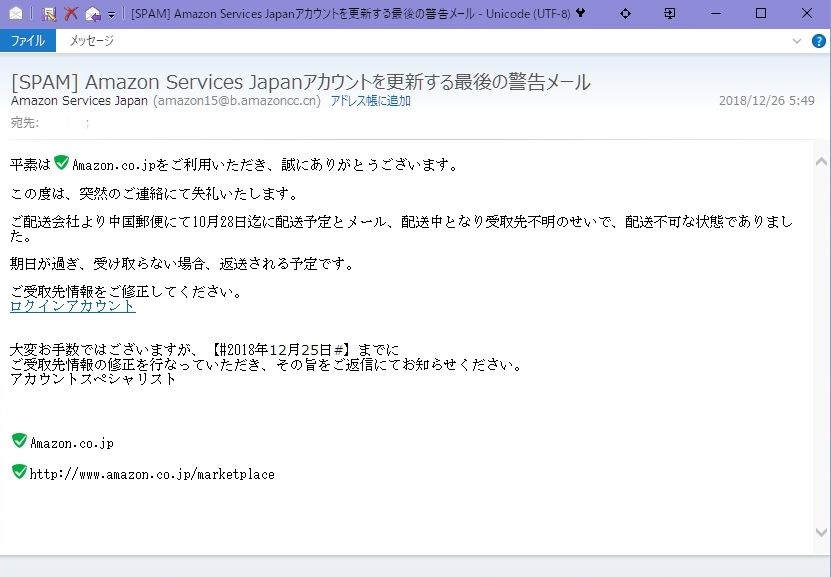Click the 宛先: recipient label

(x=24, y=123)
